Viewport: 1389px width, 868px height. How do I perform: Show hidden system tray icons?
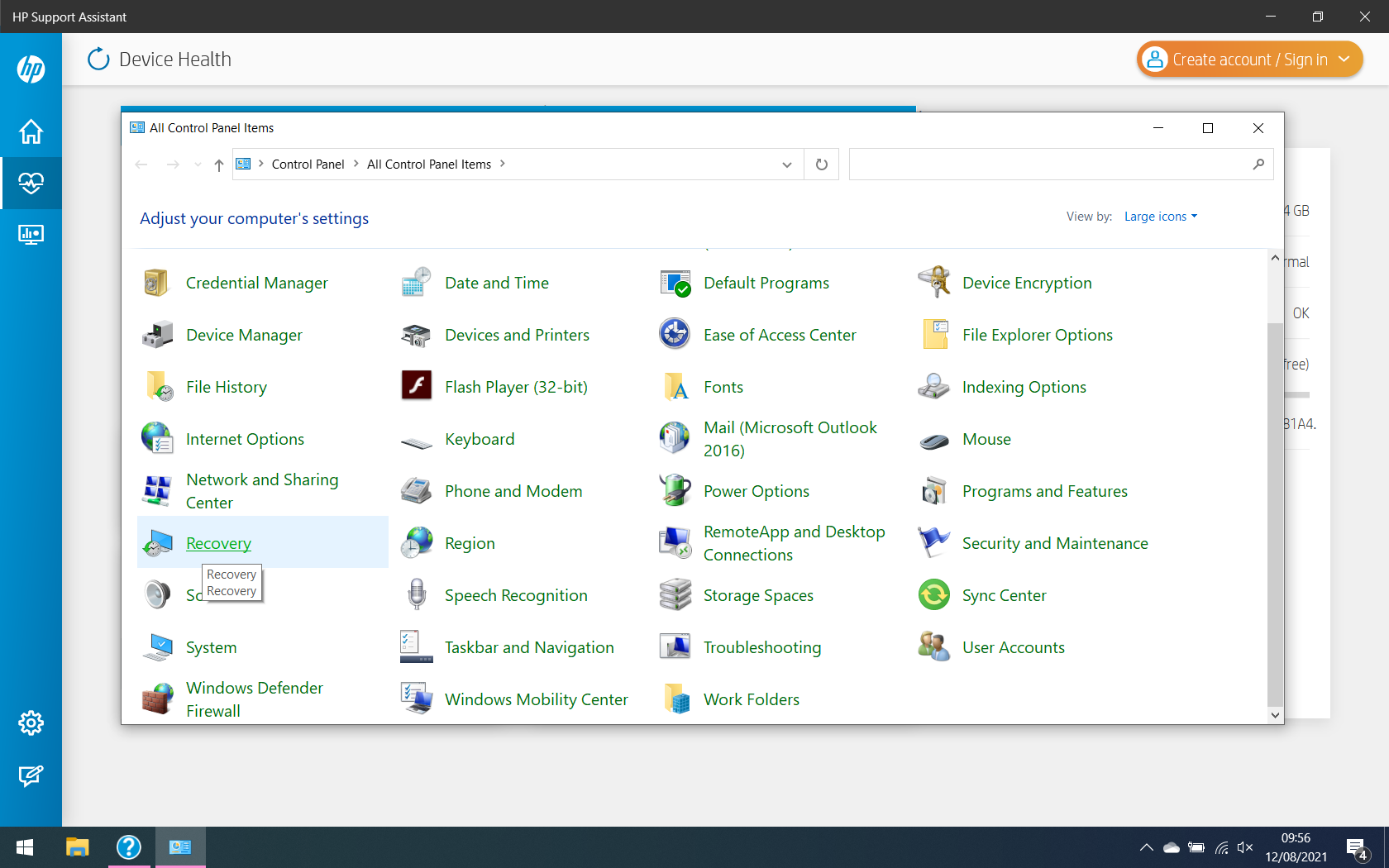pos(1146,847)
